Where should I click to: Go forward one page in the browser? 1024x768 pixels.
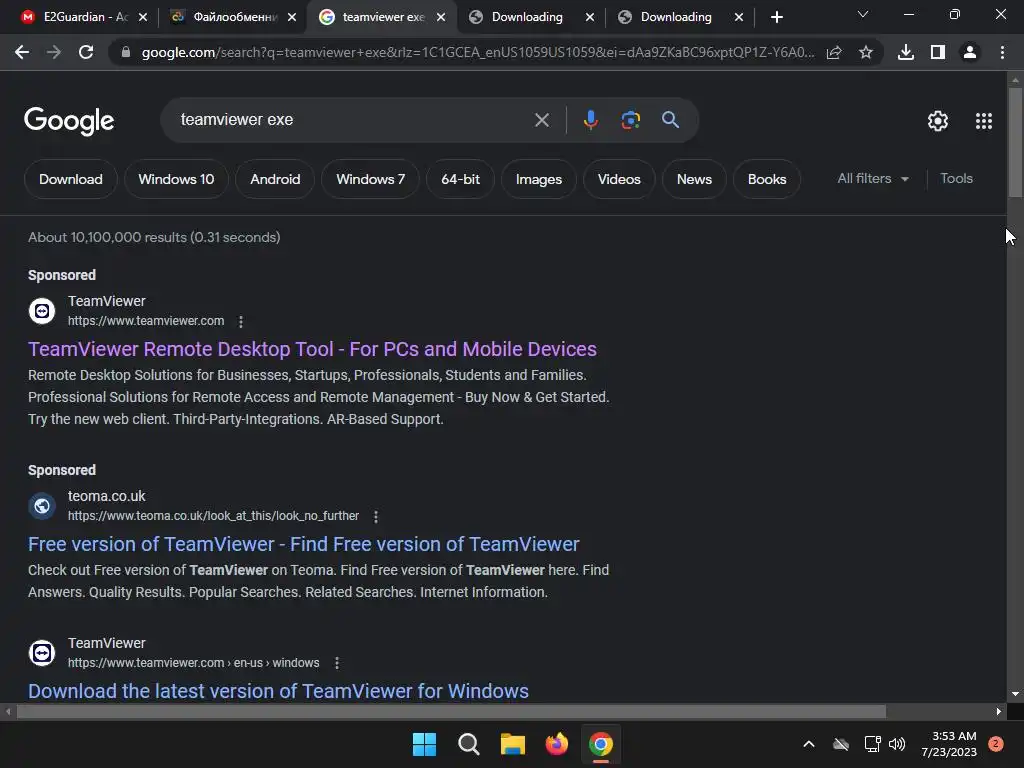tap(54, 52)
